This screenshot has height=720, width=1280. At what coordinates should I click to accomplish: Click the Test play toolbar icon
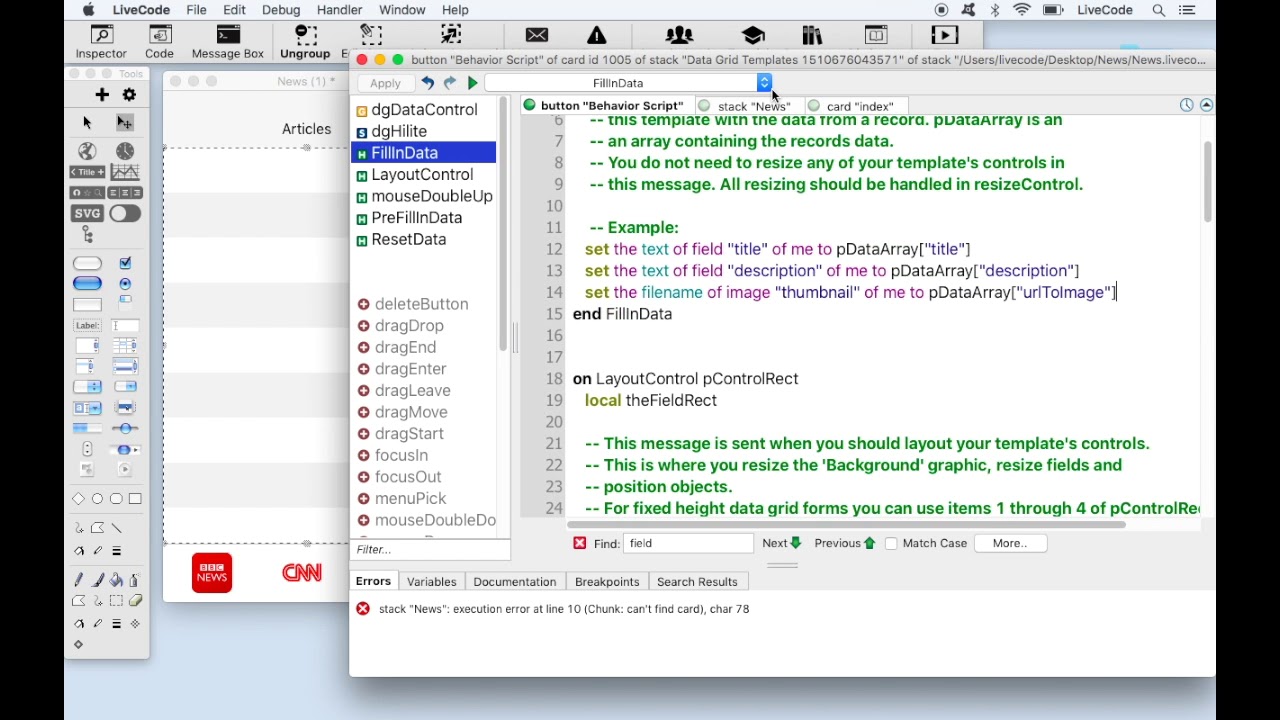point(944,36)
